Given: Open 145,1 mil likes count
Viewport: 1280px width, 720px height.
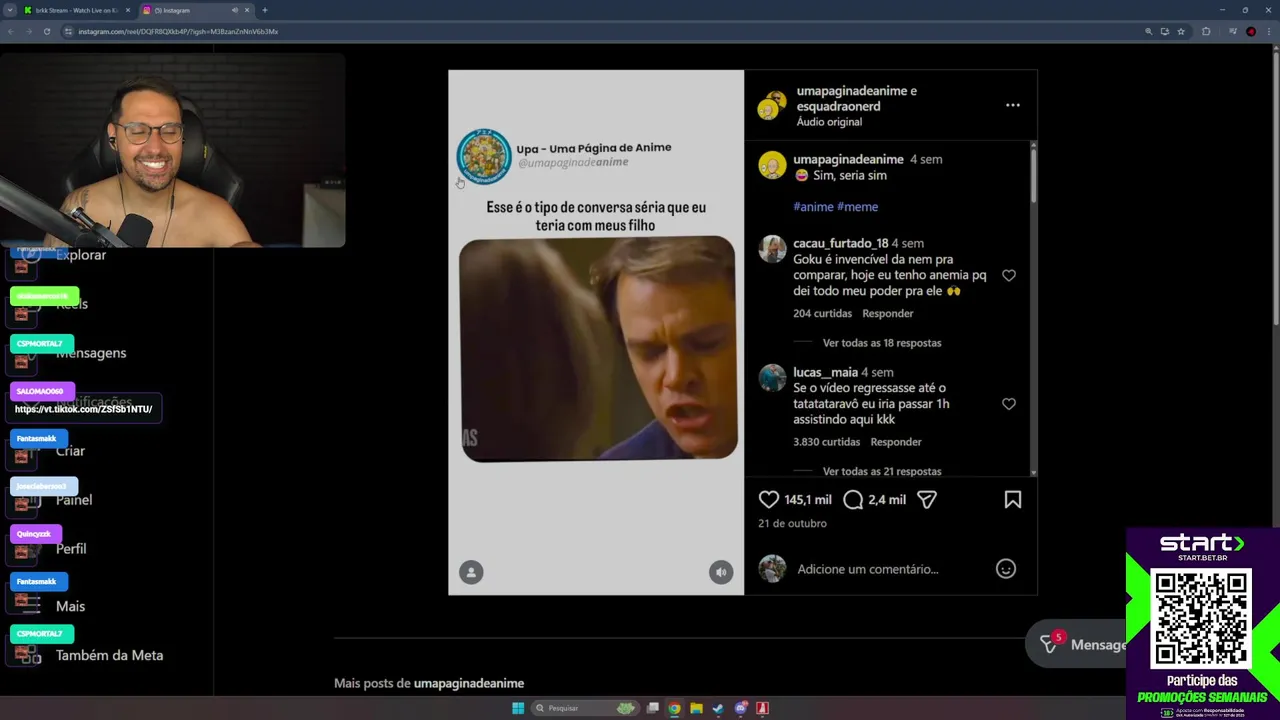Looking at the screenshot, I should point(808,500).
